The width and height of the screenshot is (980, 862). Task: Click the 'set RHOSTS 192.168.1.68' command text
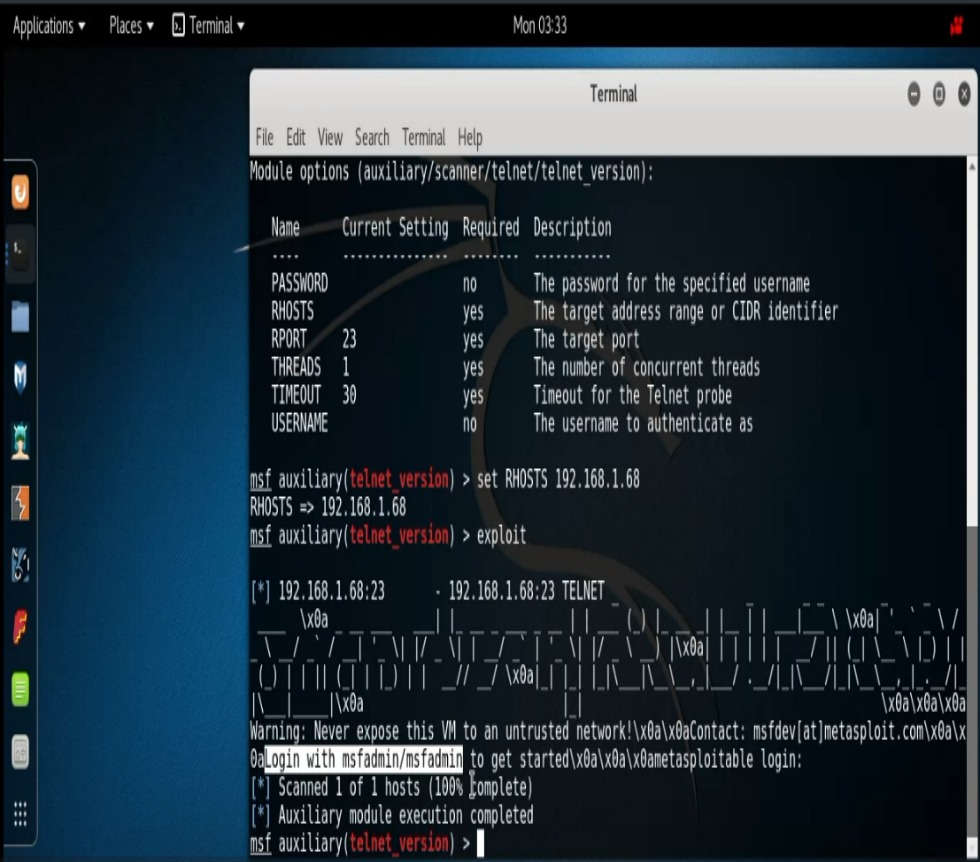(558, 479)
